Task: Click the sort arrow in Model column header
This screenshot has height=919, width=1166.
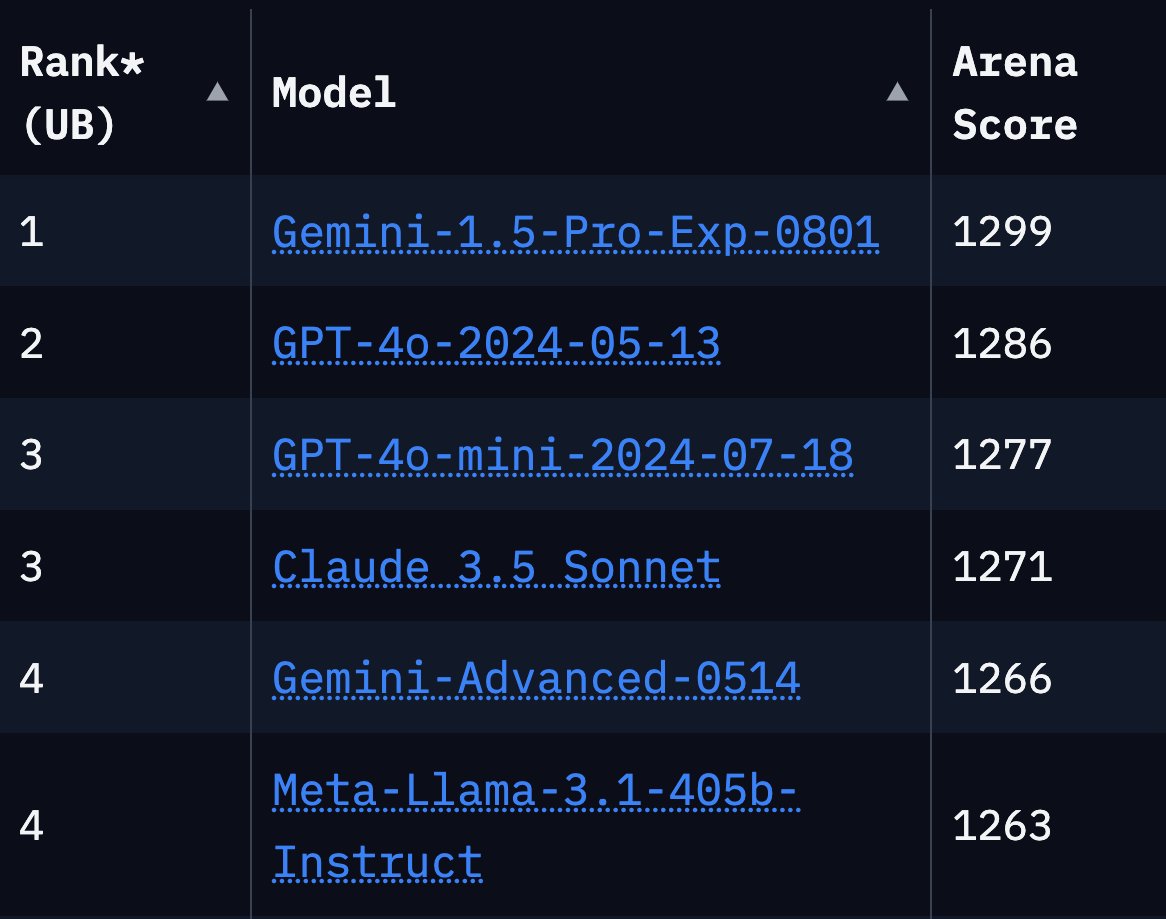Action: (897, 93)
